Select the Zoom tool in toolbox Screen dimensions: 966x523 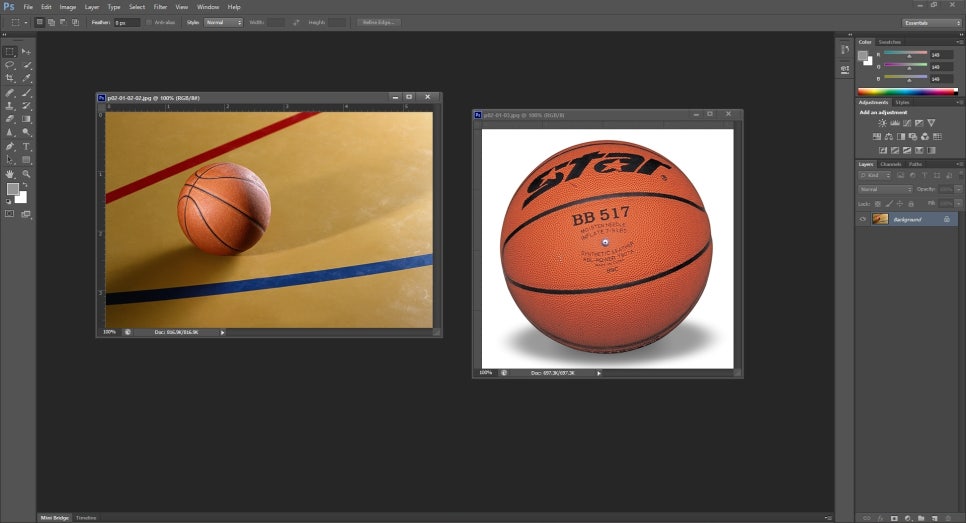point(26,174)
